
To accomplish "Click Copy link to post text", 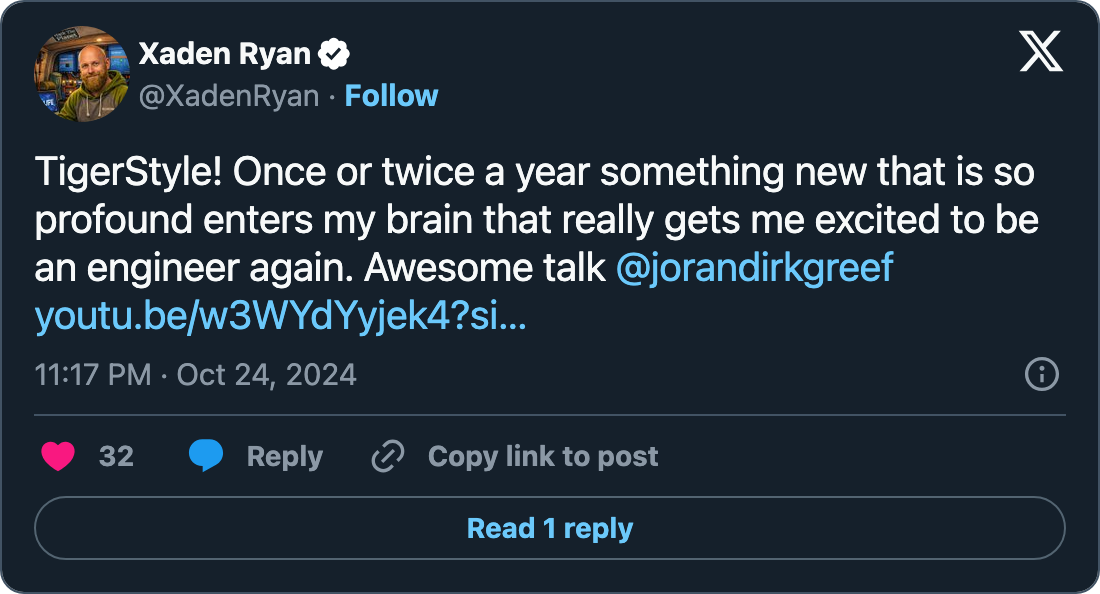I will coord(543,457).
